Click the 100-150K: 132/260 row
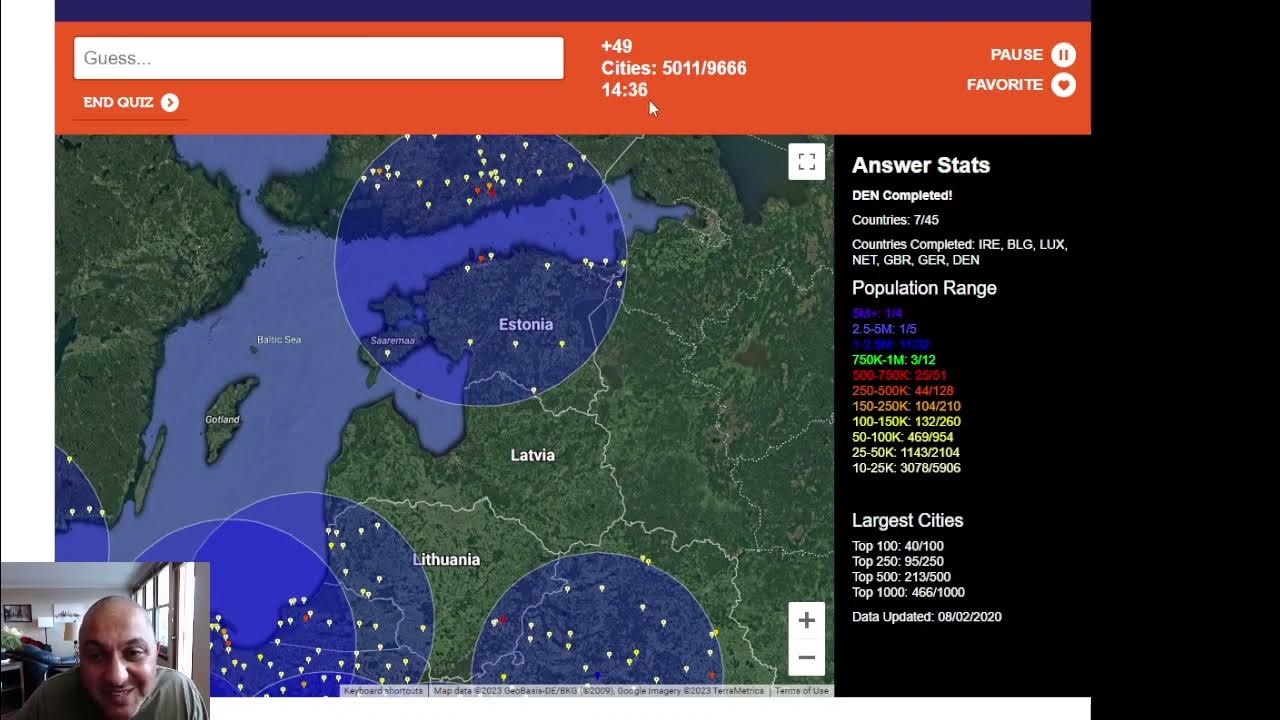Viewport: 1280px width, 720px height. (906, 422)
